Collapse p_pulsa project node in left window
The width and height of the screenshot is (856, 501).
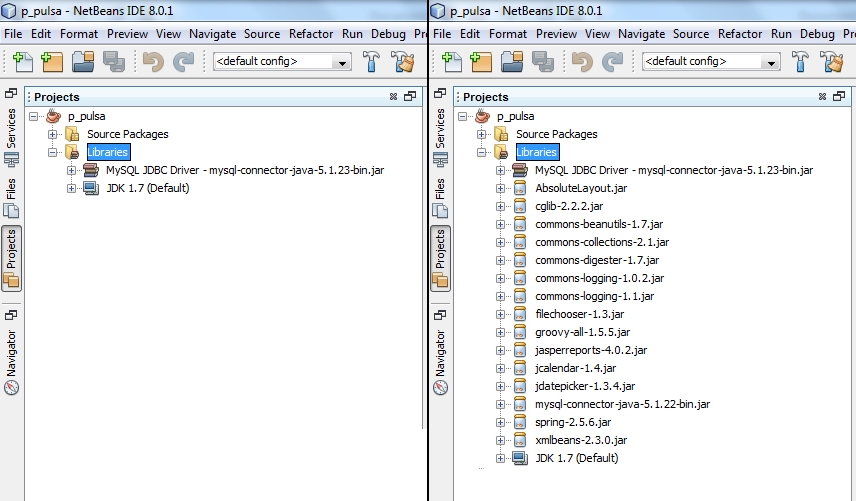pyautogui.click(x=34, y=116)
